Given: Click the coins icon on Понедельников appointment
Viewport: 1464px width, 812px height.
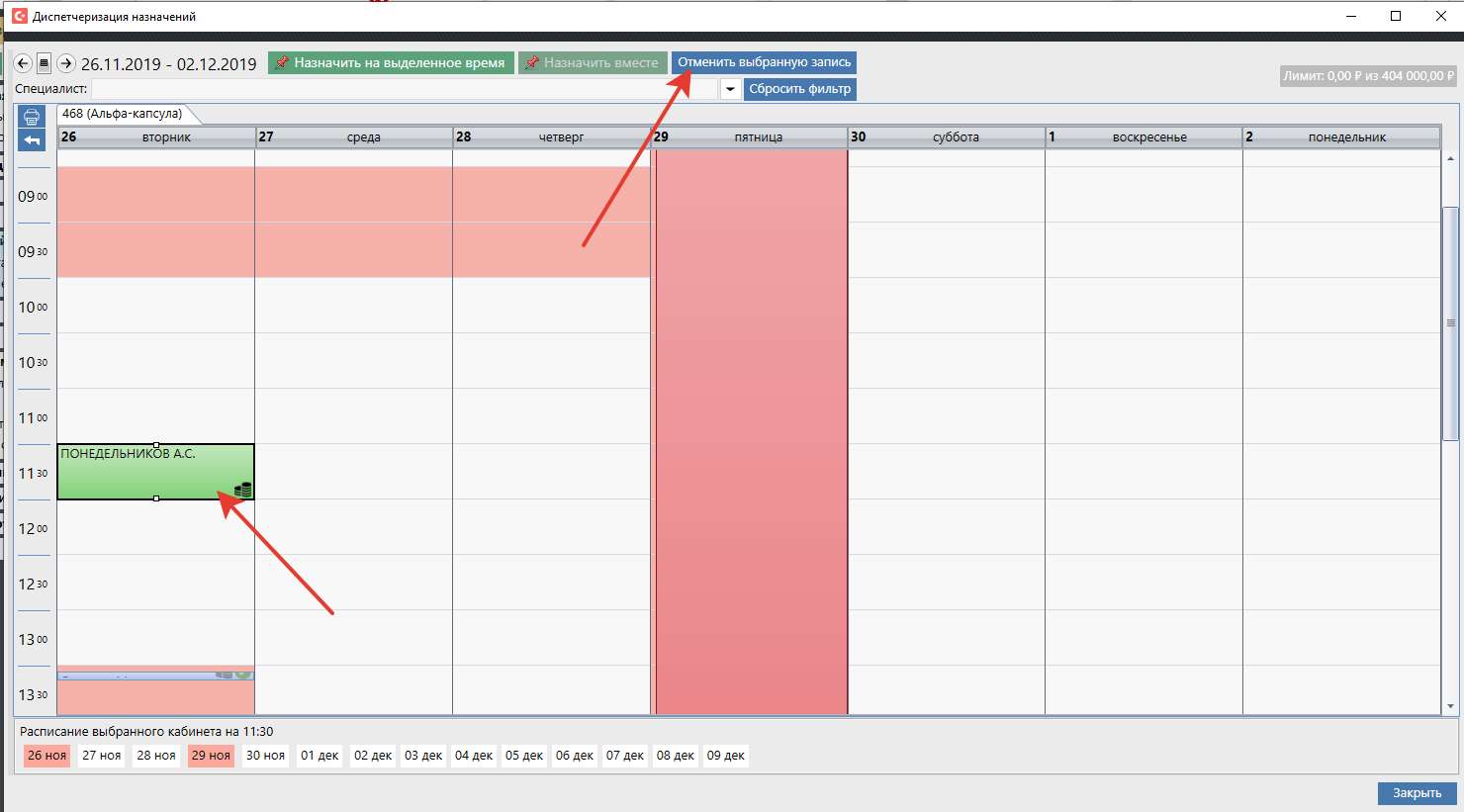Looking at the screenshot, I should click(242, 489).
